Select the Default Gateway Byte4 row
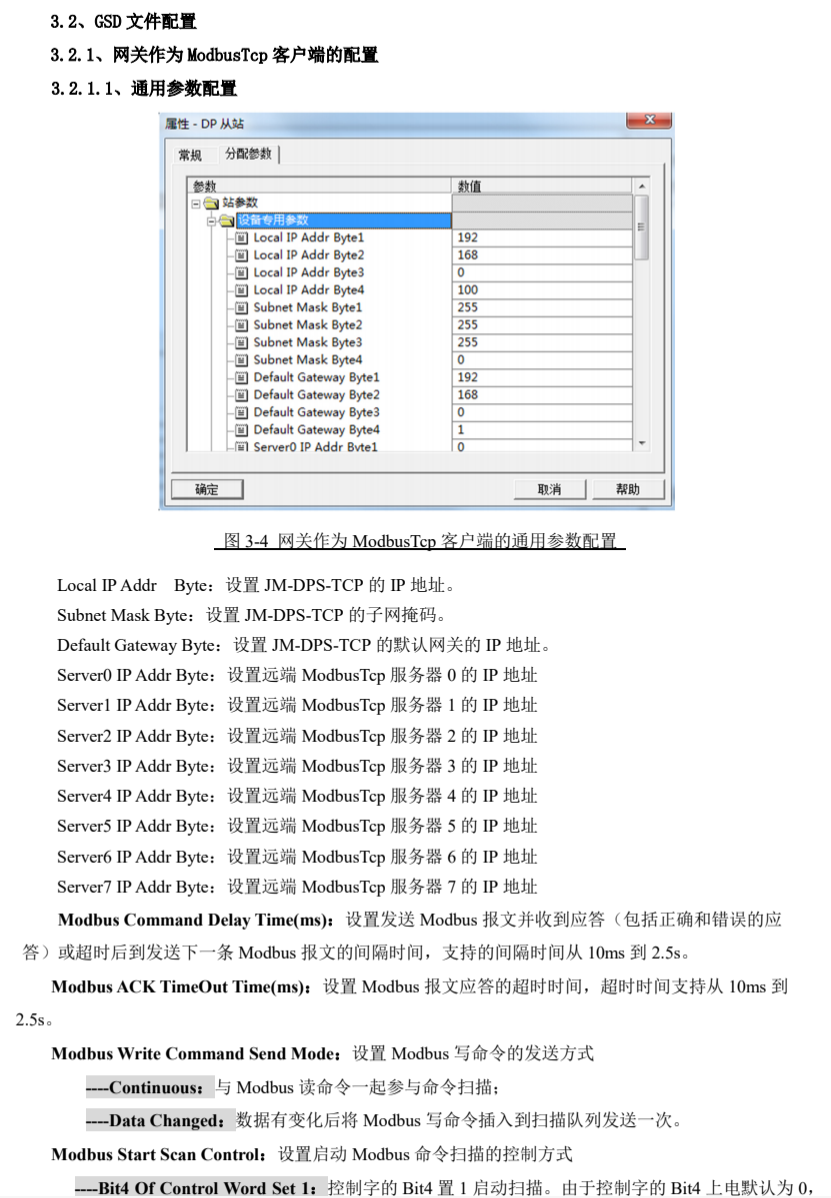 point(316,430)
